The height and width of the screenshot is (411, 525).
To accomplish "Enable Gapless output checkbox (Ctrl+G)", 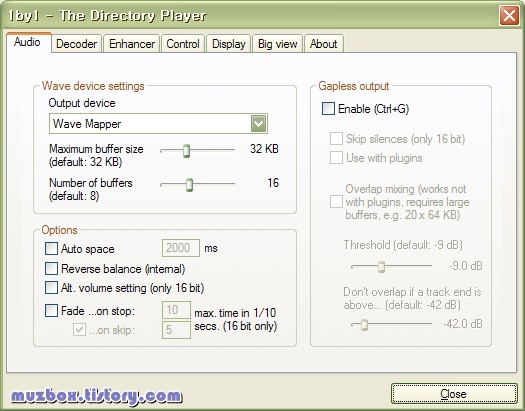I will [x=328, y=108].
